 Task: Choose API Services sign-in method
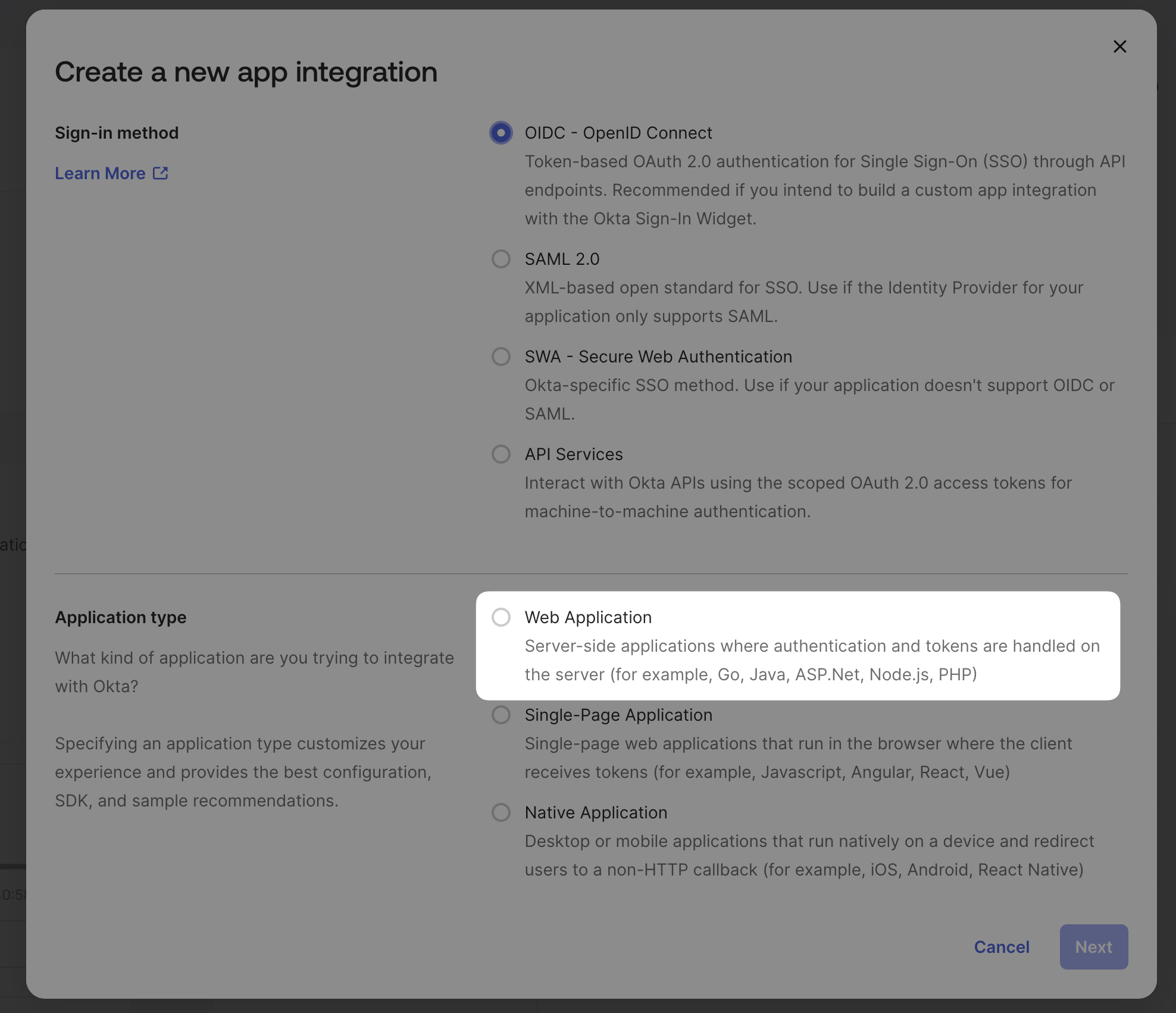tap(501, 454)
